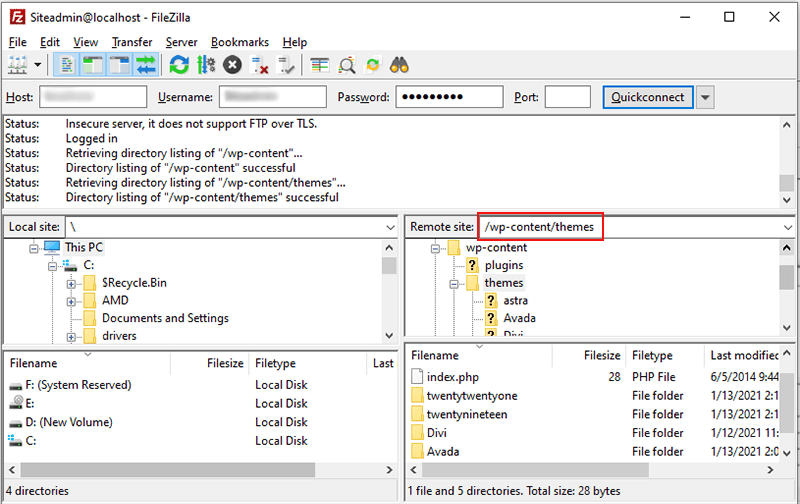Open the Edit menu

click(50, 42)
